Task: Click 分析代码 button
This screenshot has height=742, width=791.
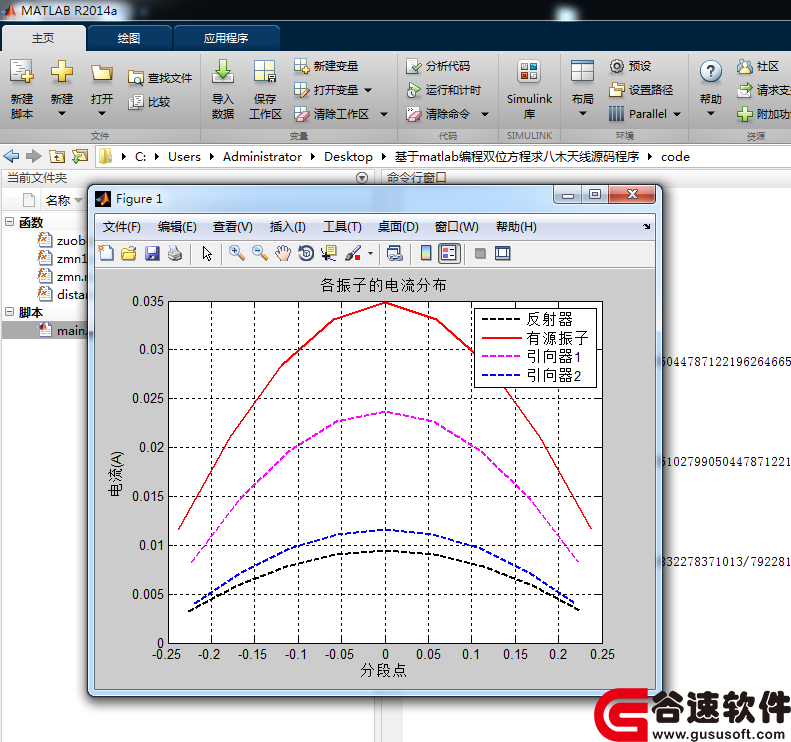Action: 438,66
